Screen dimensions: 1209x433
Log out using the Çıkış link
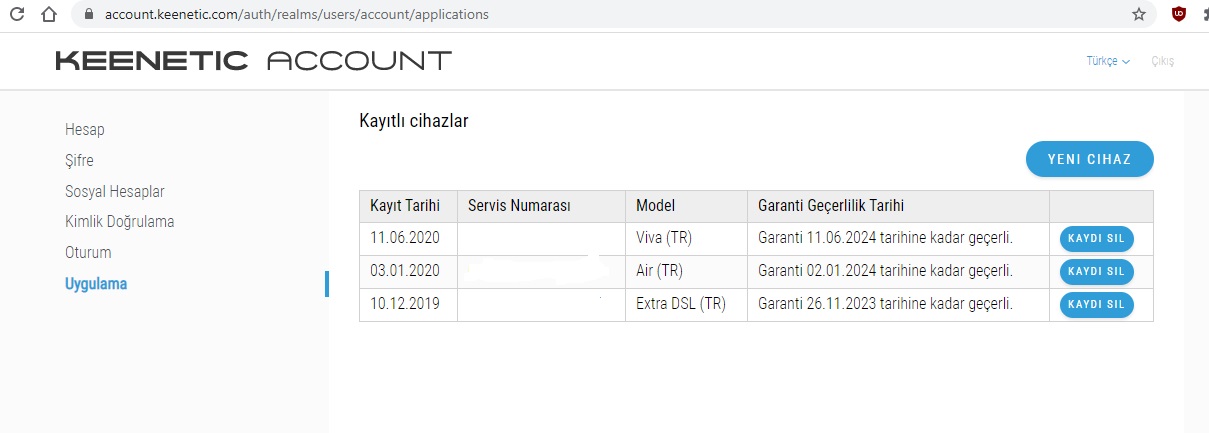(x=1163, y=61)
